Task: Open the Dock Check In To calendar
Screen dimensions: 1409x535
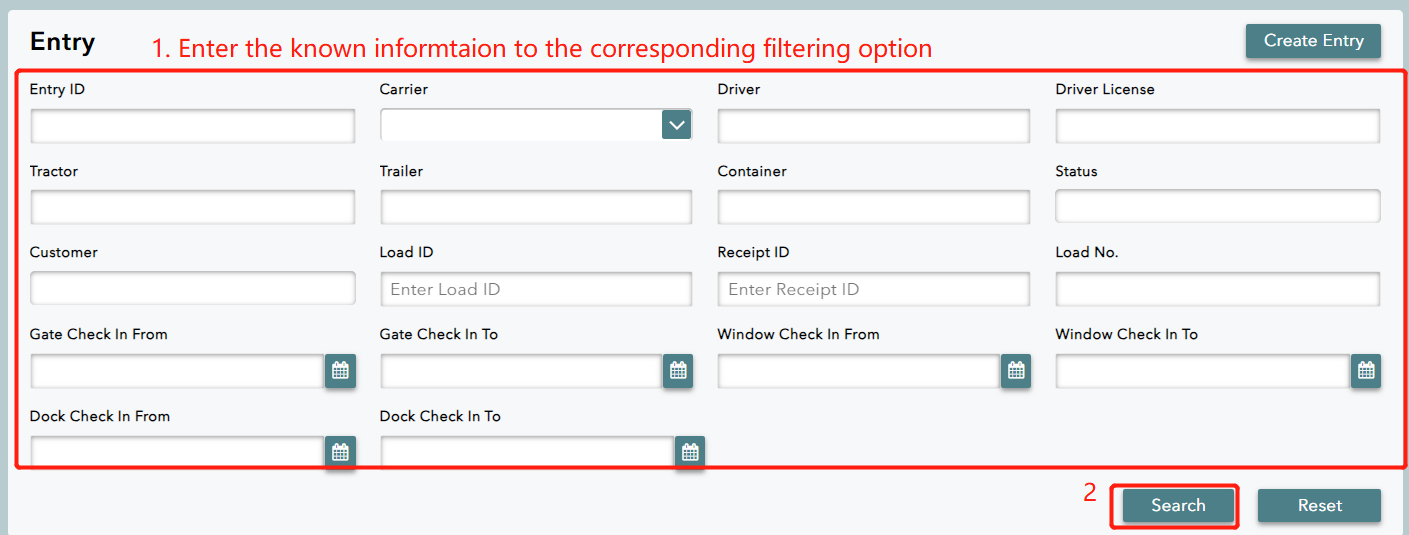Action: [x=690, y=452]
